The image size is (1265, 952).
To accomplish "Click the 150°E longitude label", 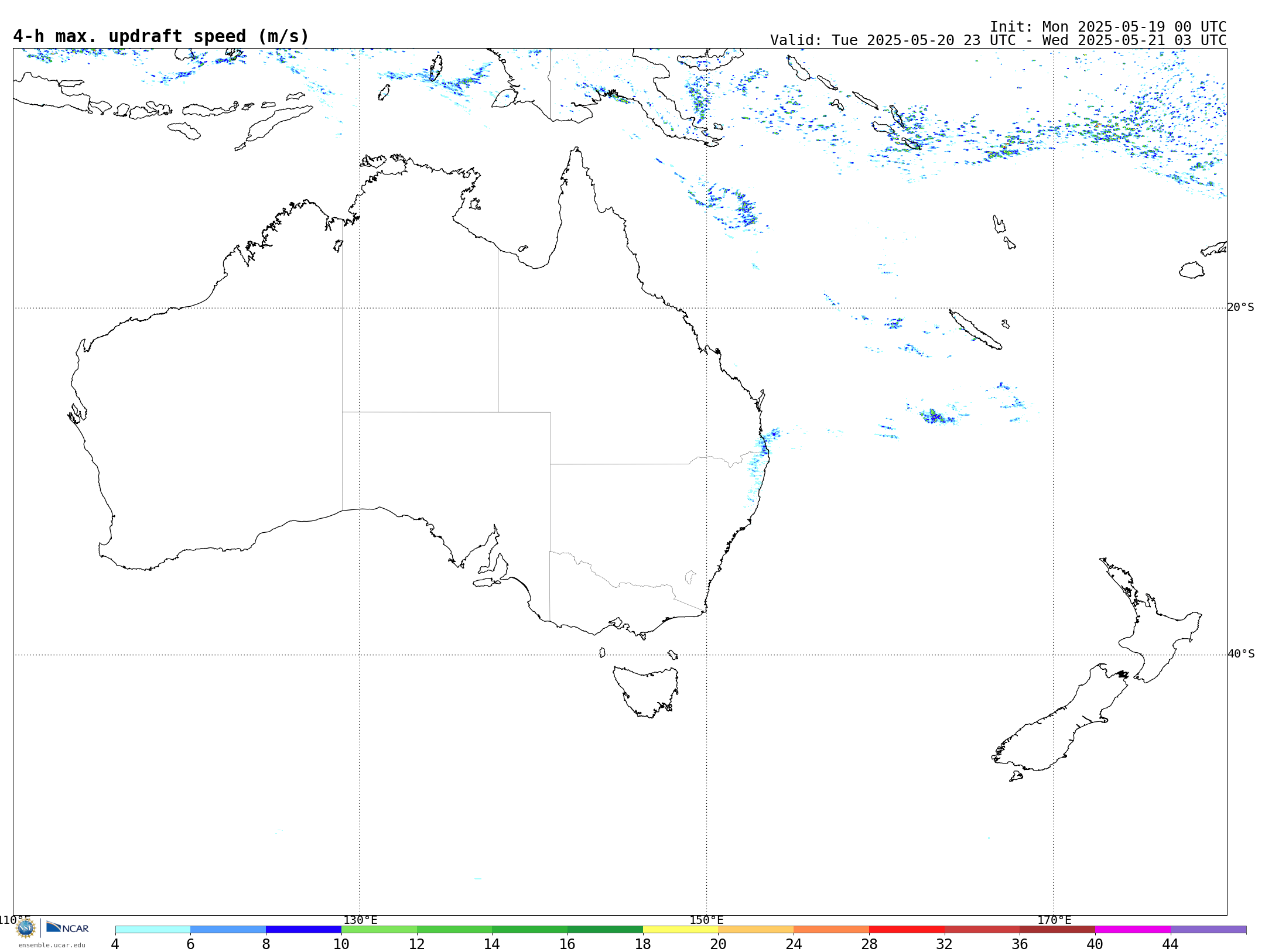I will point(706,920).
